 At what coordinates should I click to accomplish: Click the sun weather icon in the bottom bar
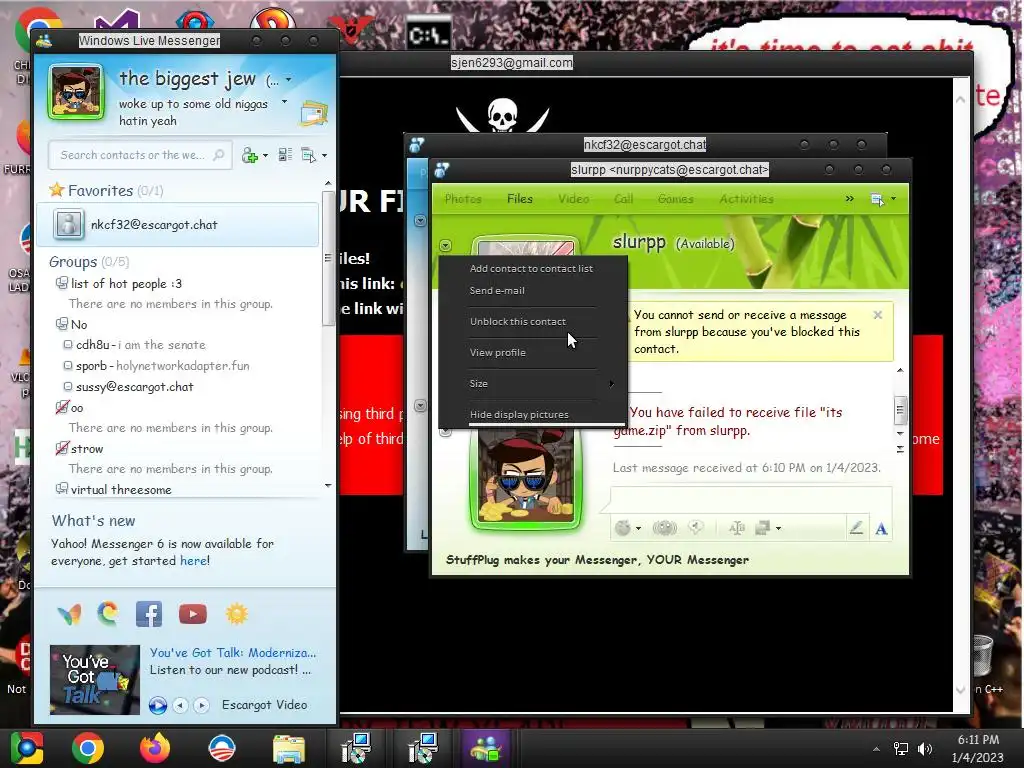[x=237, y=614]
